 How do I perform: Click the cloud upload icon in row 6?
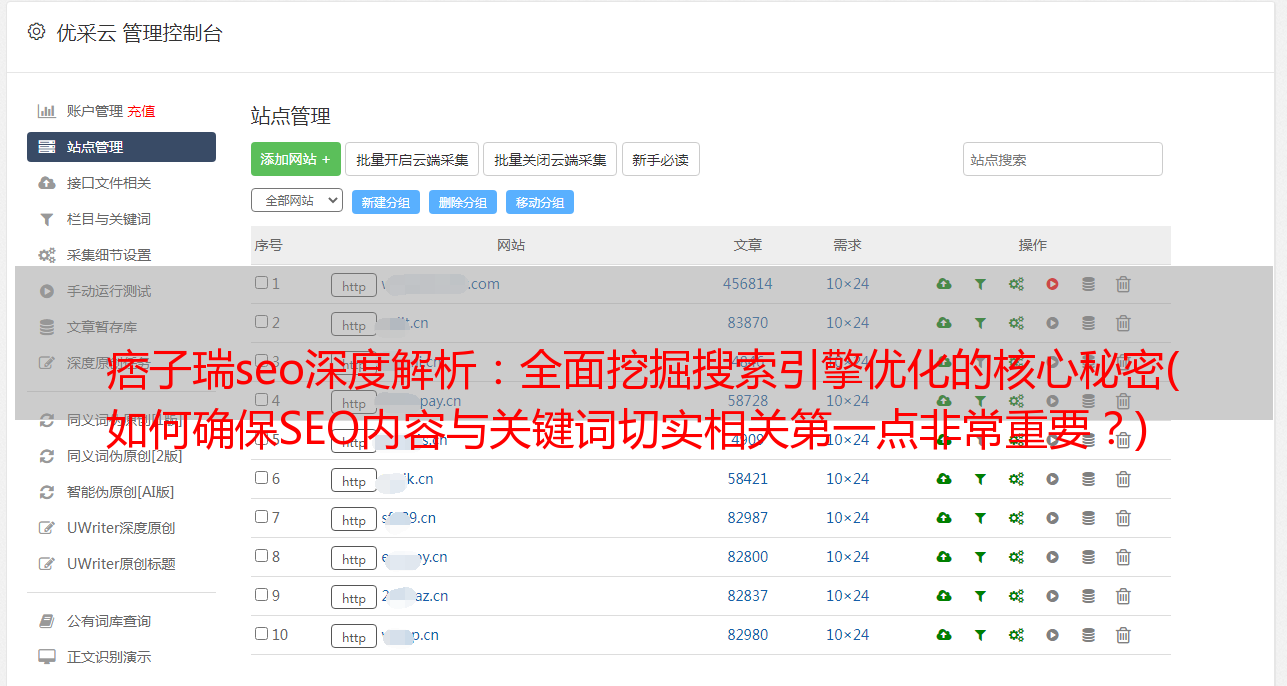pos(943,479)
